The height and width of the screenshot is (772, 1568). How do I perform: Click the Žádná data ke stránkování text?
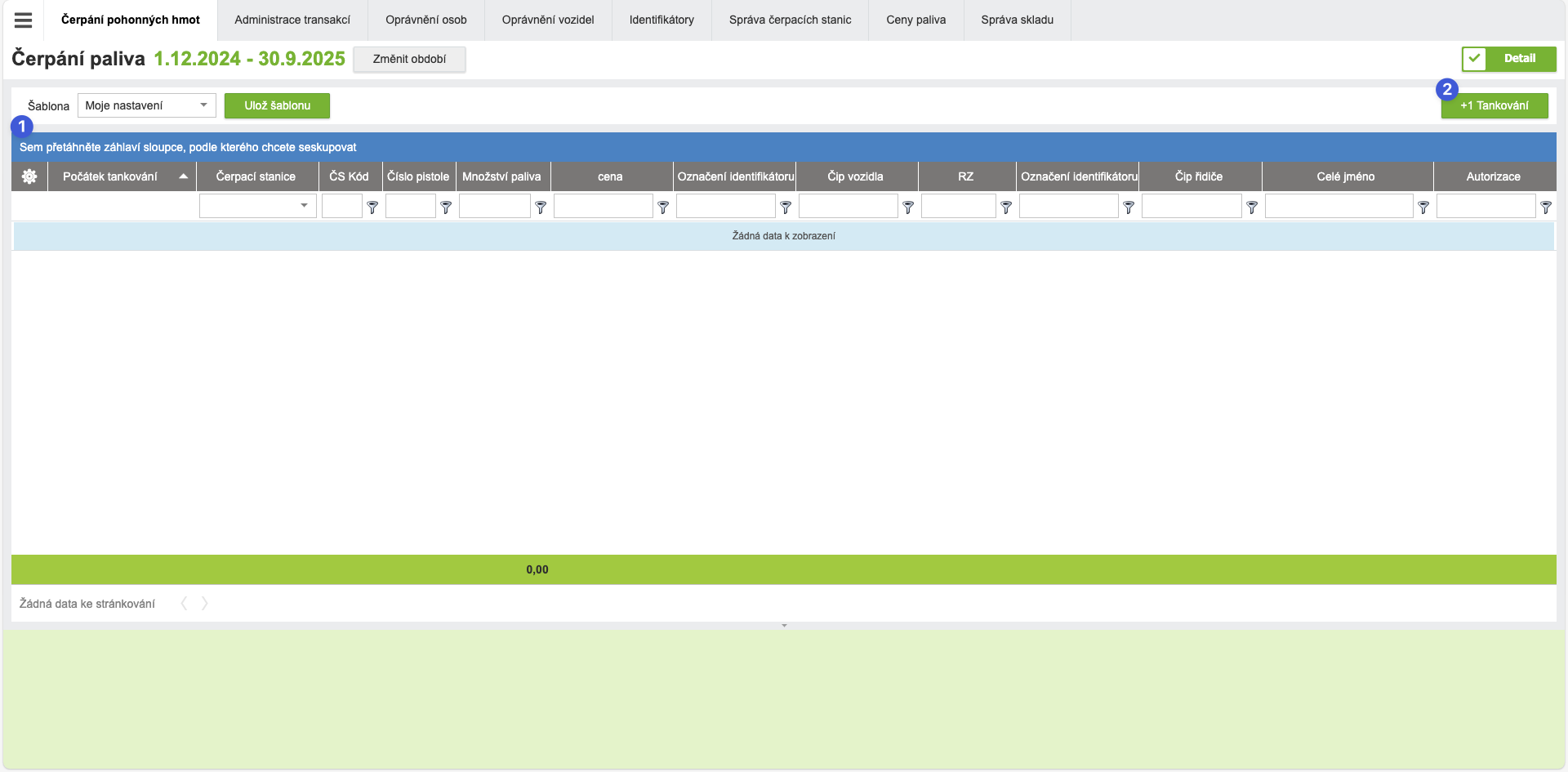[87, 604]
